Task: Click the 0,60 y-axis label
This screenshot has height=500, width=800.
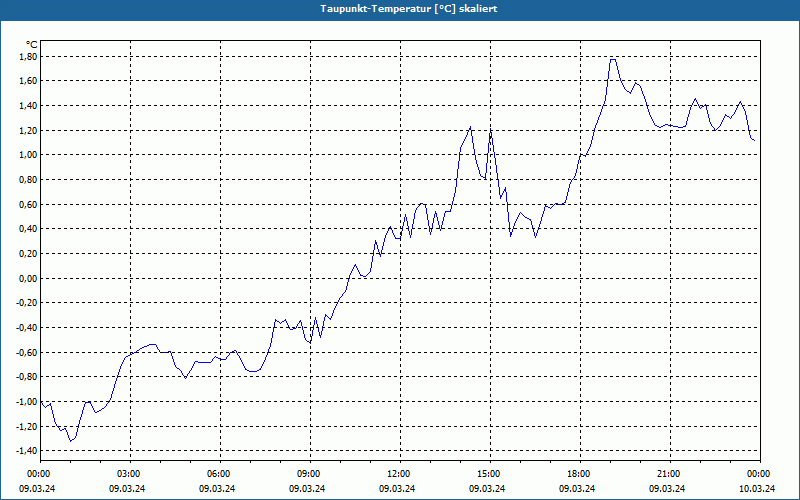Action: click(x=29, y=204)
